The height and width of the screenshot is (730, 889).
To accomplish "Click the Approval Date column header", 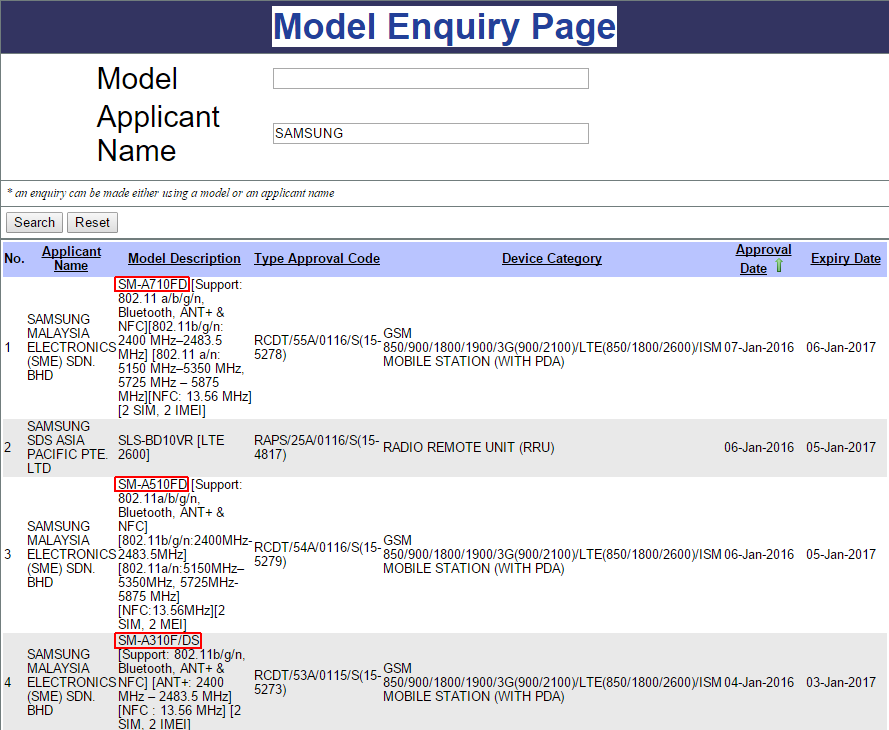I will click(762, 250).
